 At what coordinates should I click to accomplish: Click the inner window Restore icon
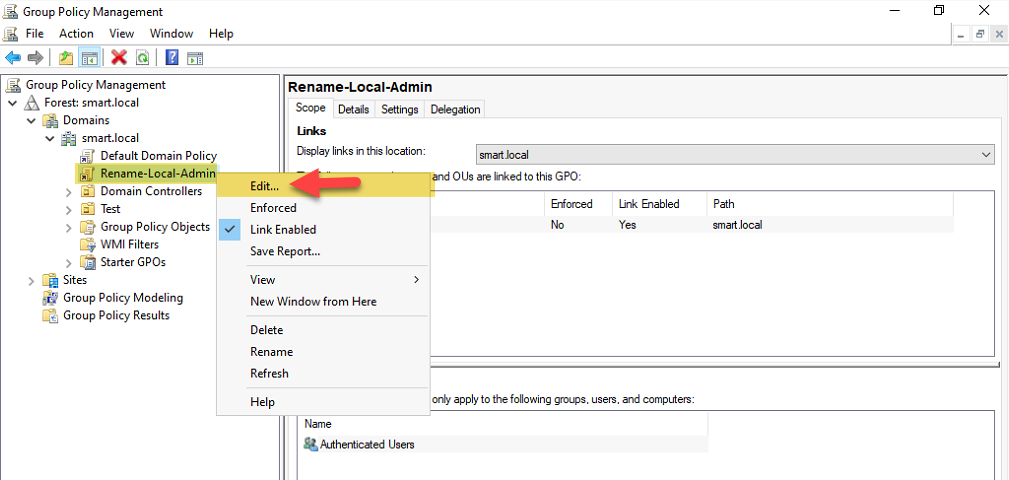point(980,34)
